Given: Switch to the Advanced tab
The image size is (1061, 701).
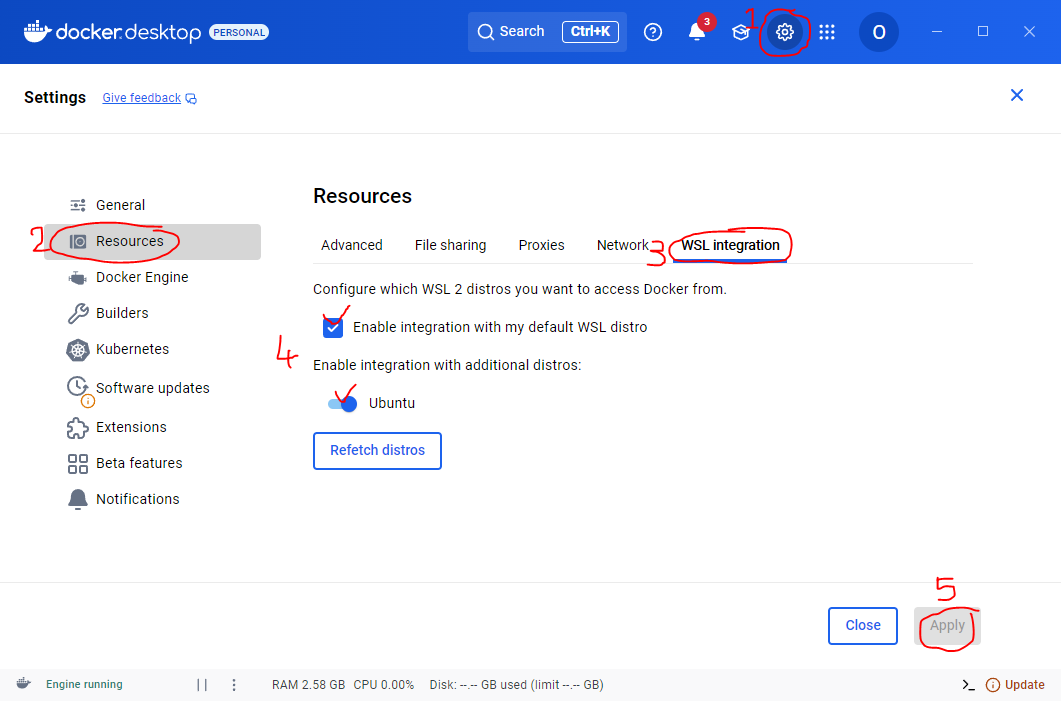Looking at the screenshot, I should [352, 245].
